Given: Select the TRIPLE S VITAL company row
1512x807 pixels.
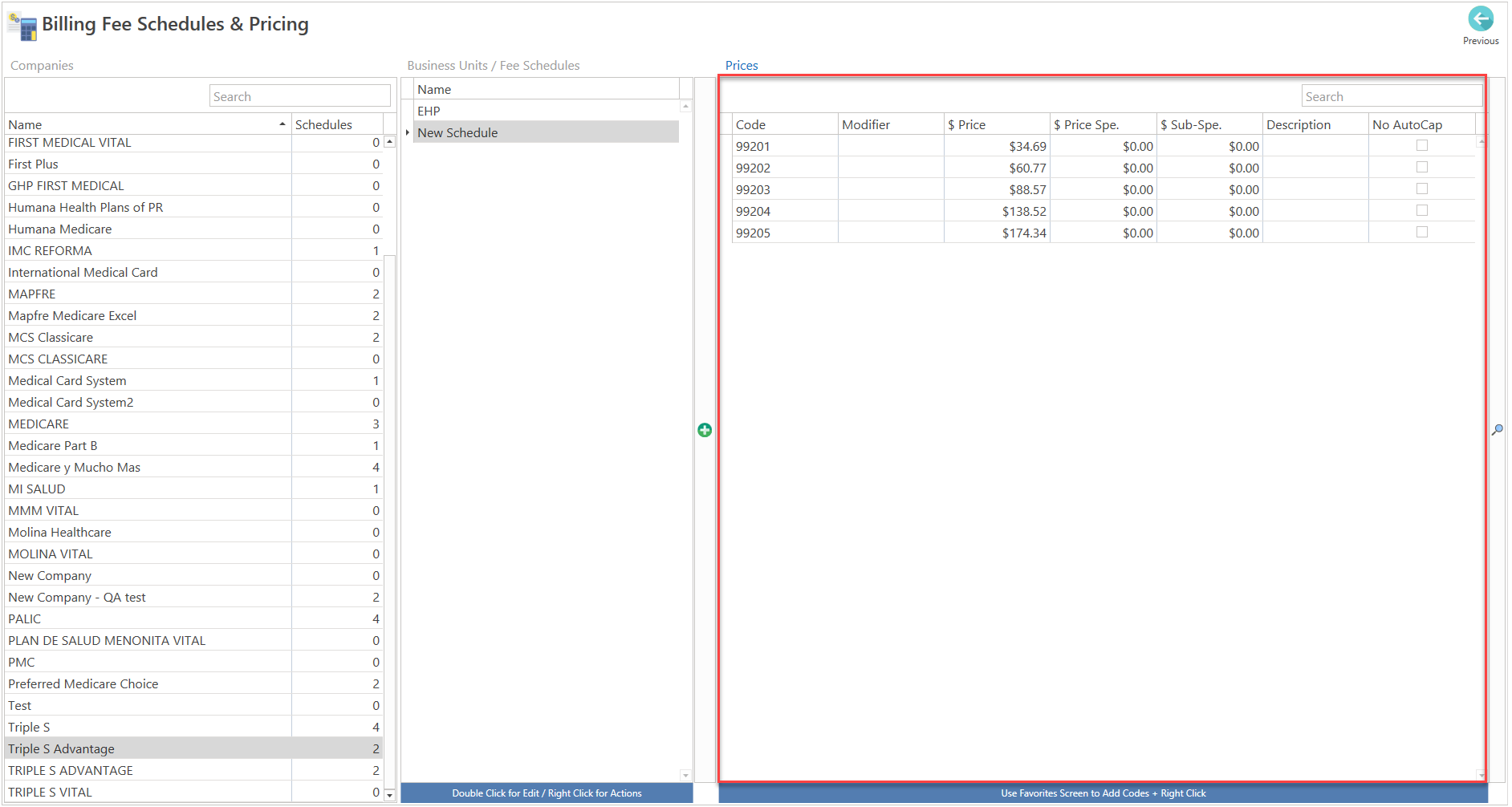Looking at the screenshot, I should tap(193, 792).
